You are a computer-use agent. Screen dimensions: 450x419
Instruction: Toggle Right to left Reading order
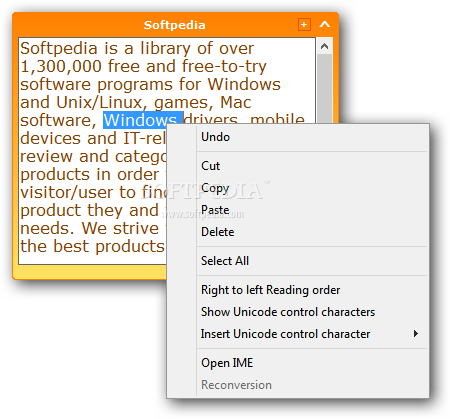[297, 290]
